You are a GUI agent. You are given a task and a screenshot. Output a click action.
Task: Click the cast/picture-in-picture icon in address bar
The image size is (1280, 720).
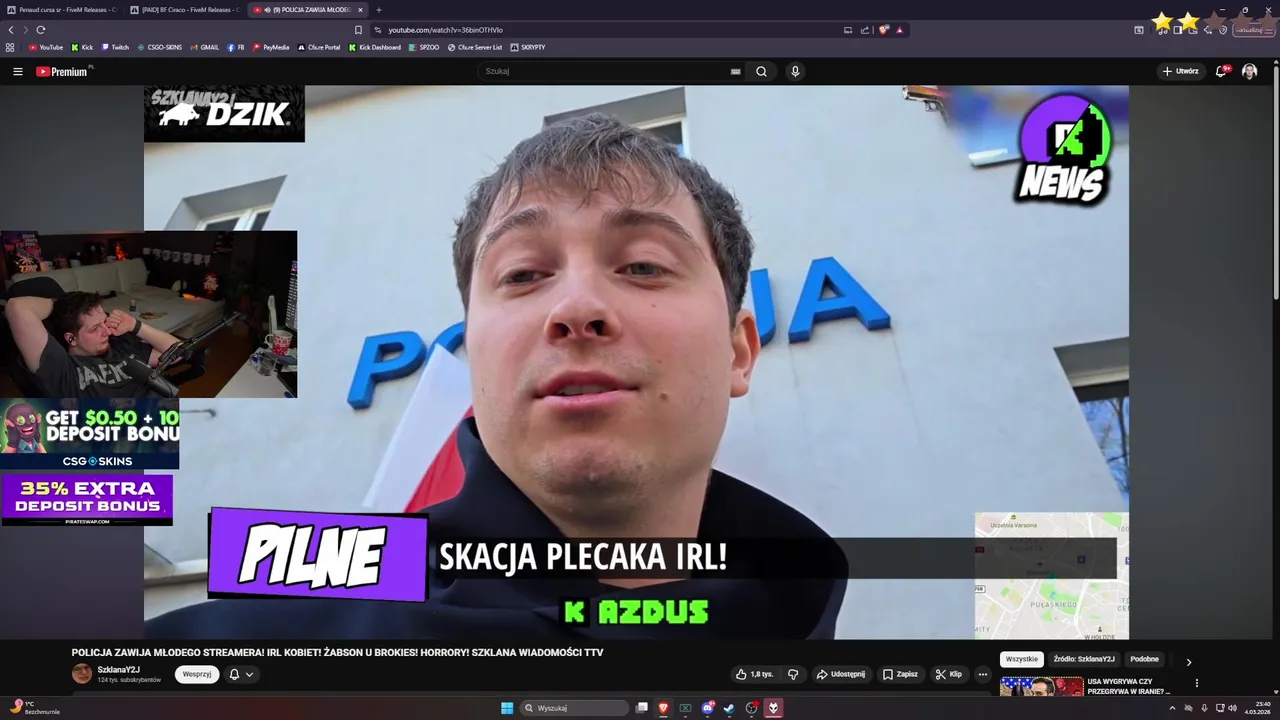point(848,30)
